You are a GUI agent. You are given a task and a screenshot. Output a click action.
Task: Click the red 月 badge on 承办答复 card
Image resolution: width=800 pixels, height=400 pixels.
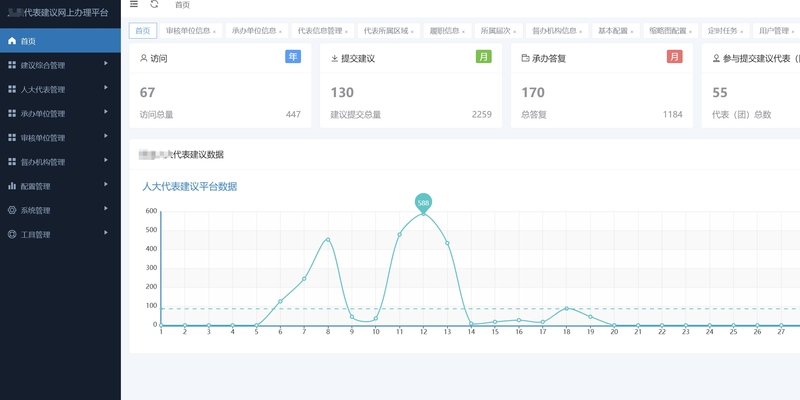[x=675, y=57]
